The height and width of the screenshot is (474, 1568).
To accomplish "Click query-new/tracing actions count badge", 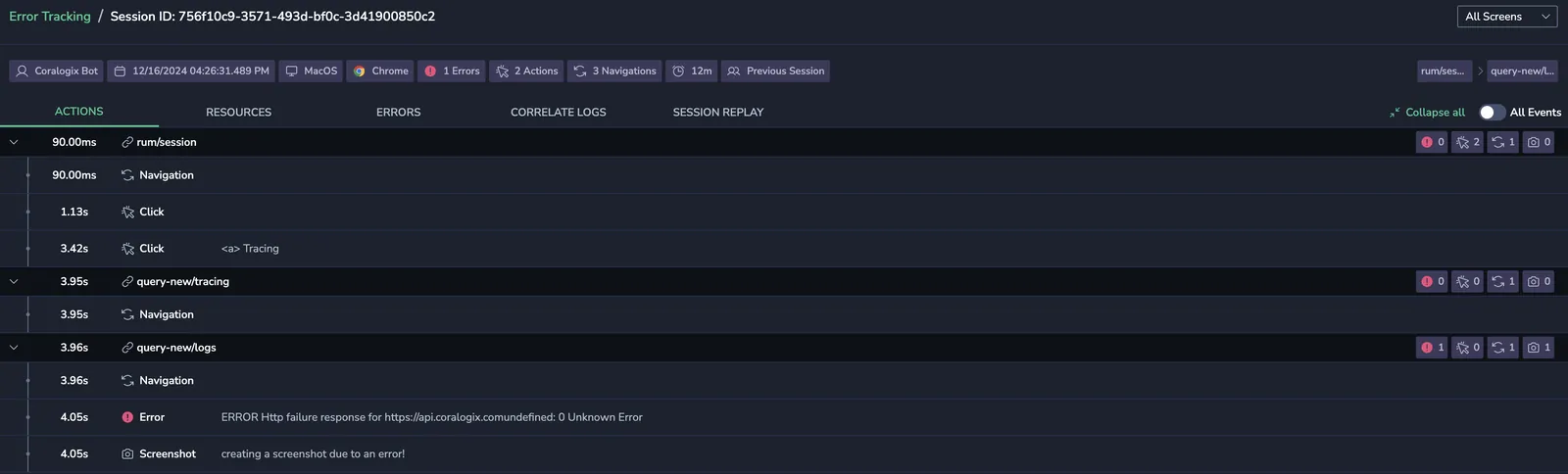I will click(1468, 281).
